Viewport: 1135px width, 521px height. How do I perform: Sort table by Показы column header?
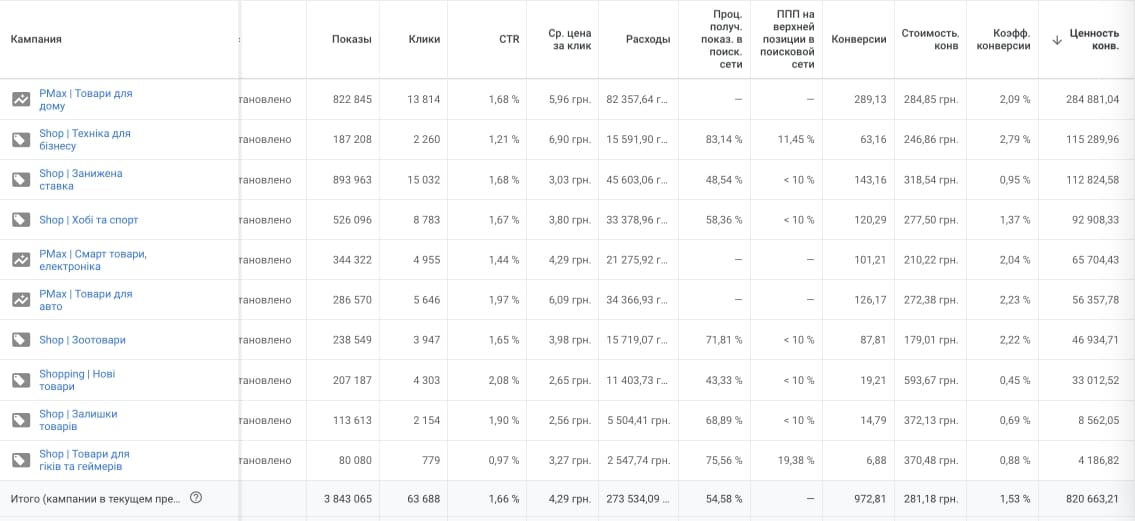point(351,39)
